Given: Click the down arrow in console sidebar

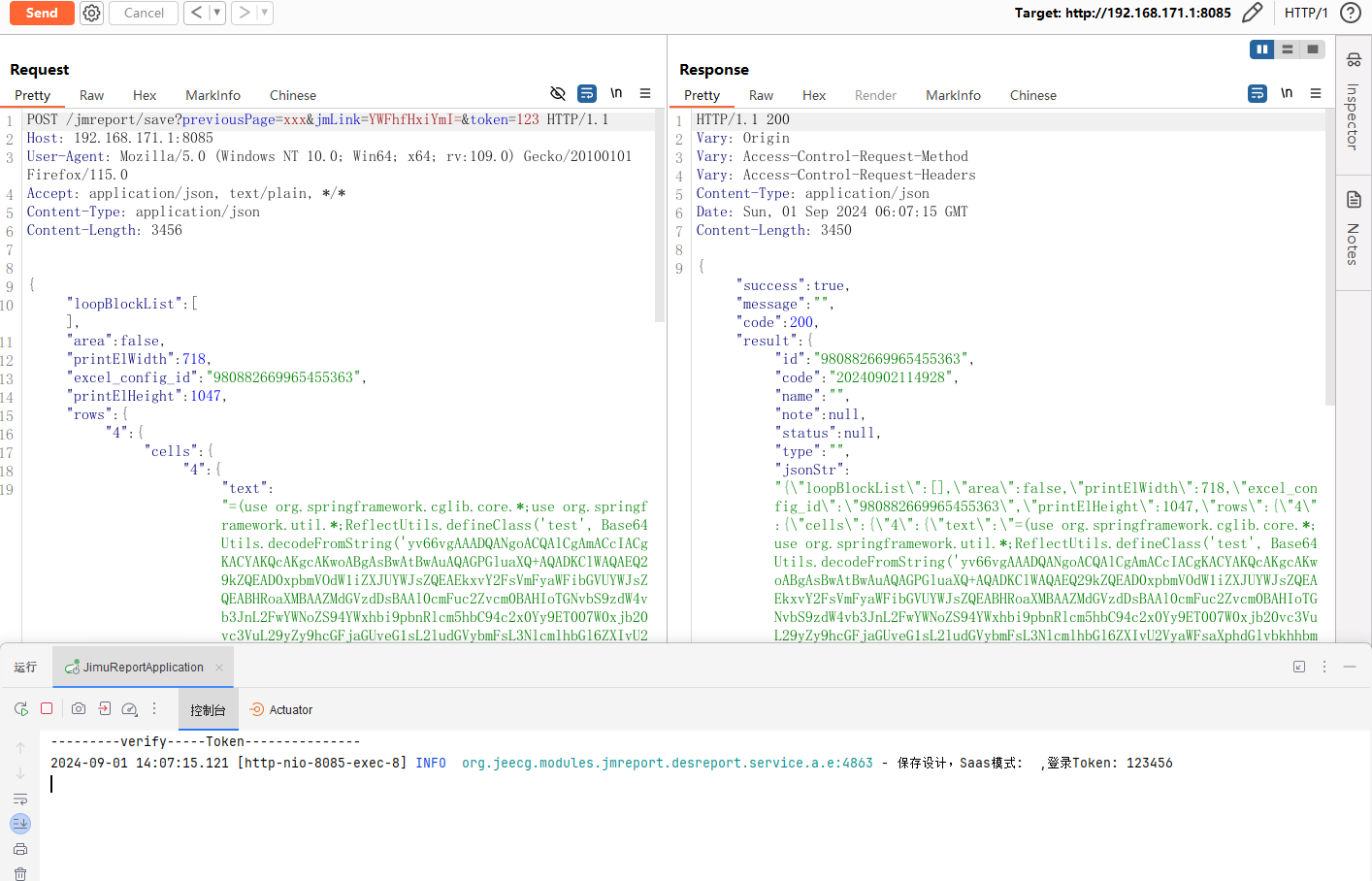Looking at the screenshot, I should 20,773.
